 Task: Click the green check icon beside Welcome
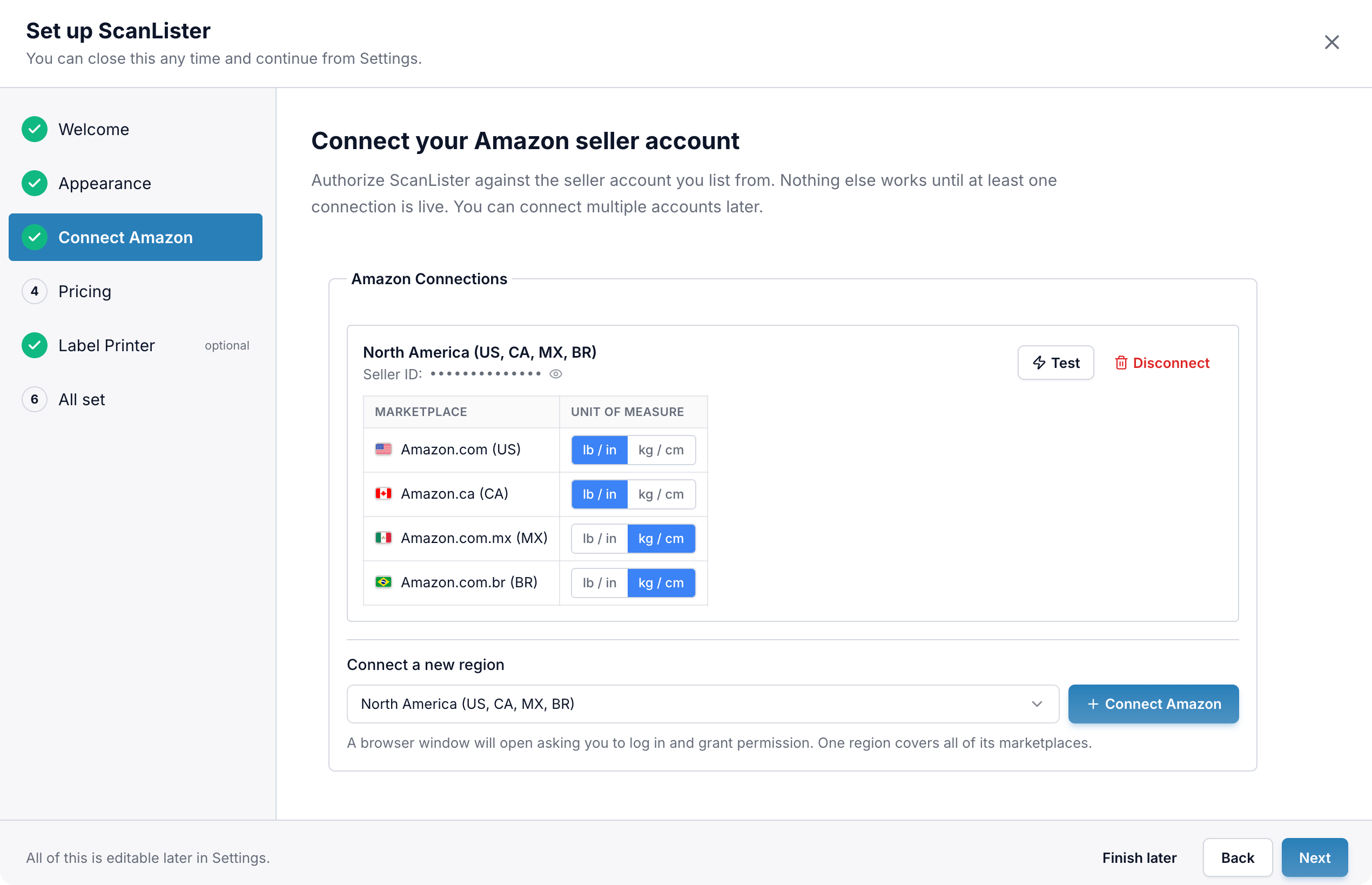35,129
